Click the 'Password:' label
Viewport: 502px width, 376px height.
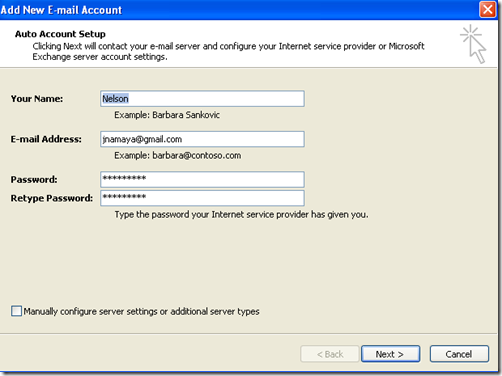[34, 180]
